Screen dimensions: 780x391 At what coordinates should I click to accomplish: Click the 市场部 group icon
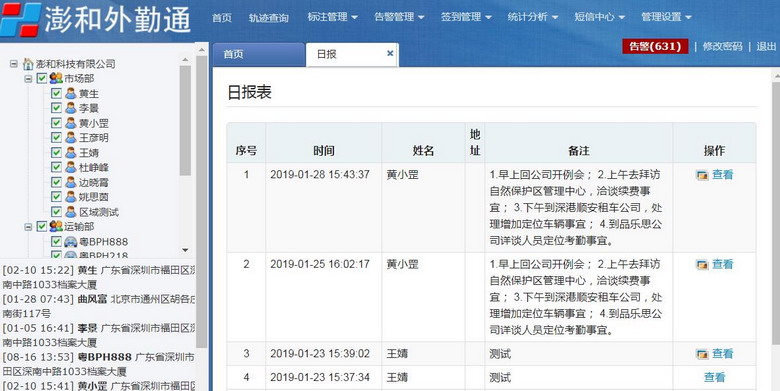56,78
